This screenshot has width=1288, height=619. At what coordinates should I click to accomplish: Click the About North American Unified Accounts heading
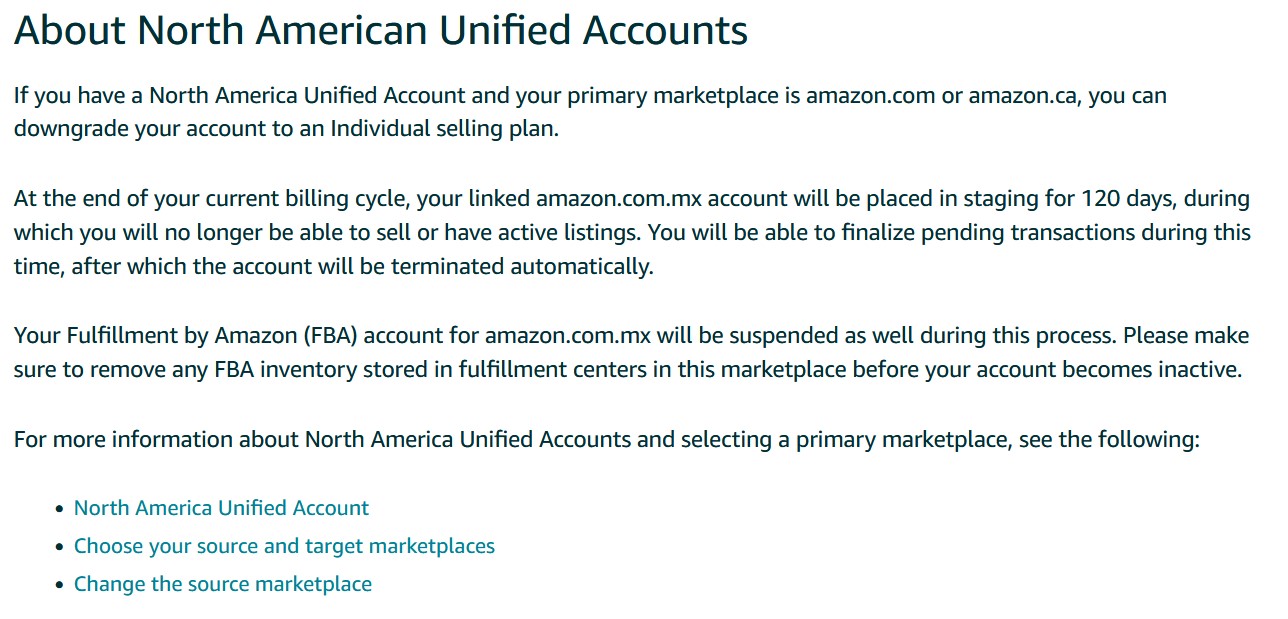click(380, 31)
